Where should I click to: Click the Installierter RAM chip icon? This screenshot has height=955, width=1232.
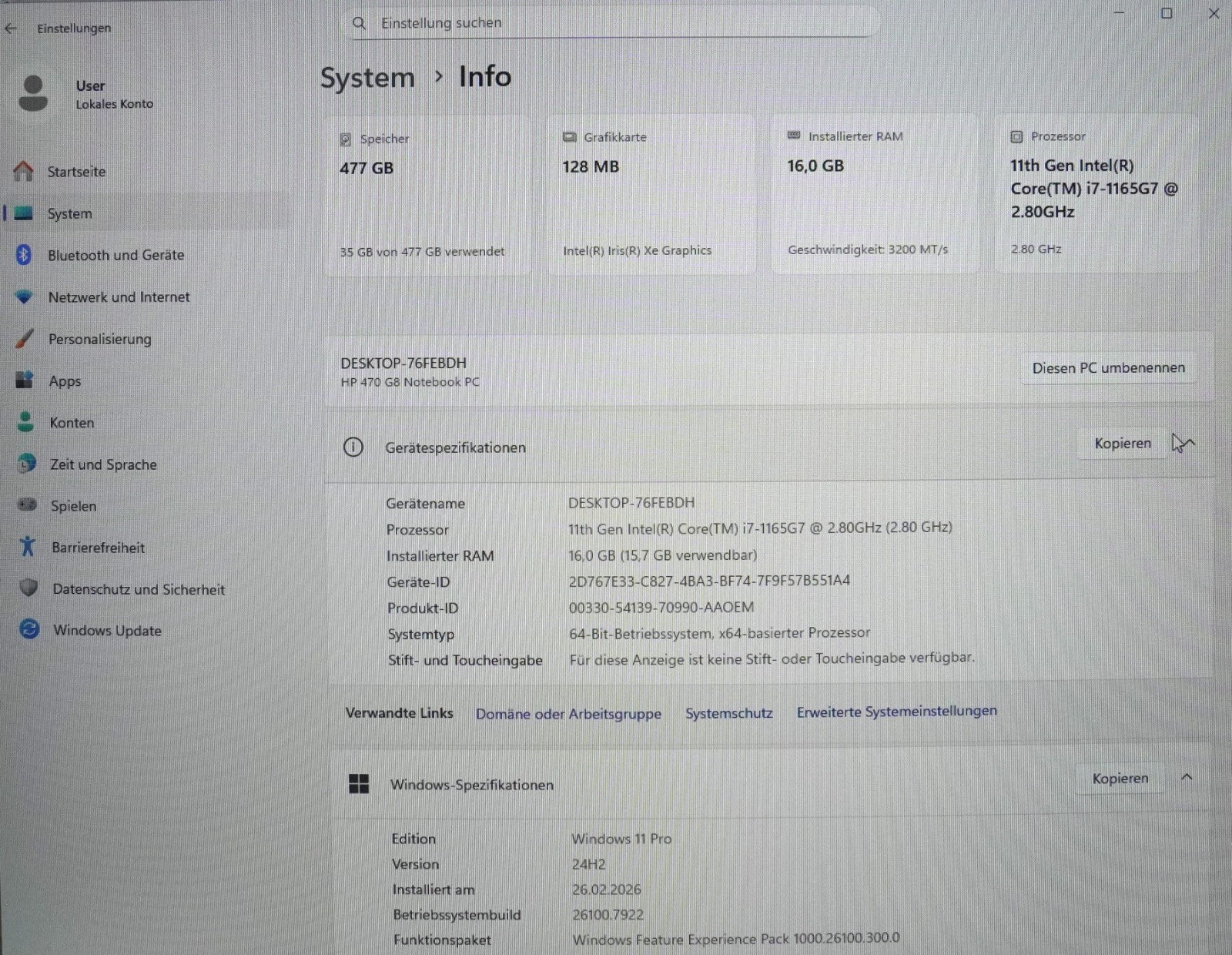(x=794, y=136)
